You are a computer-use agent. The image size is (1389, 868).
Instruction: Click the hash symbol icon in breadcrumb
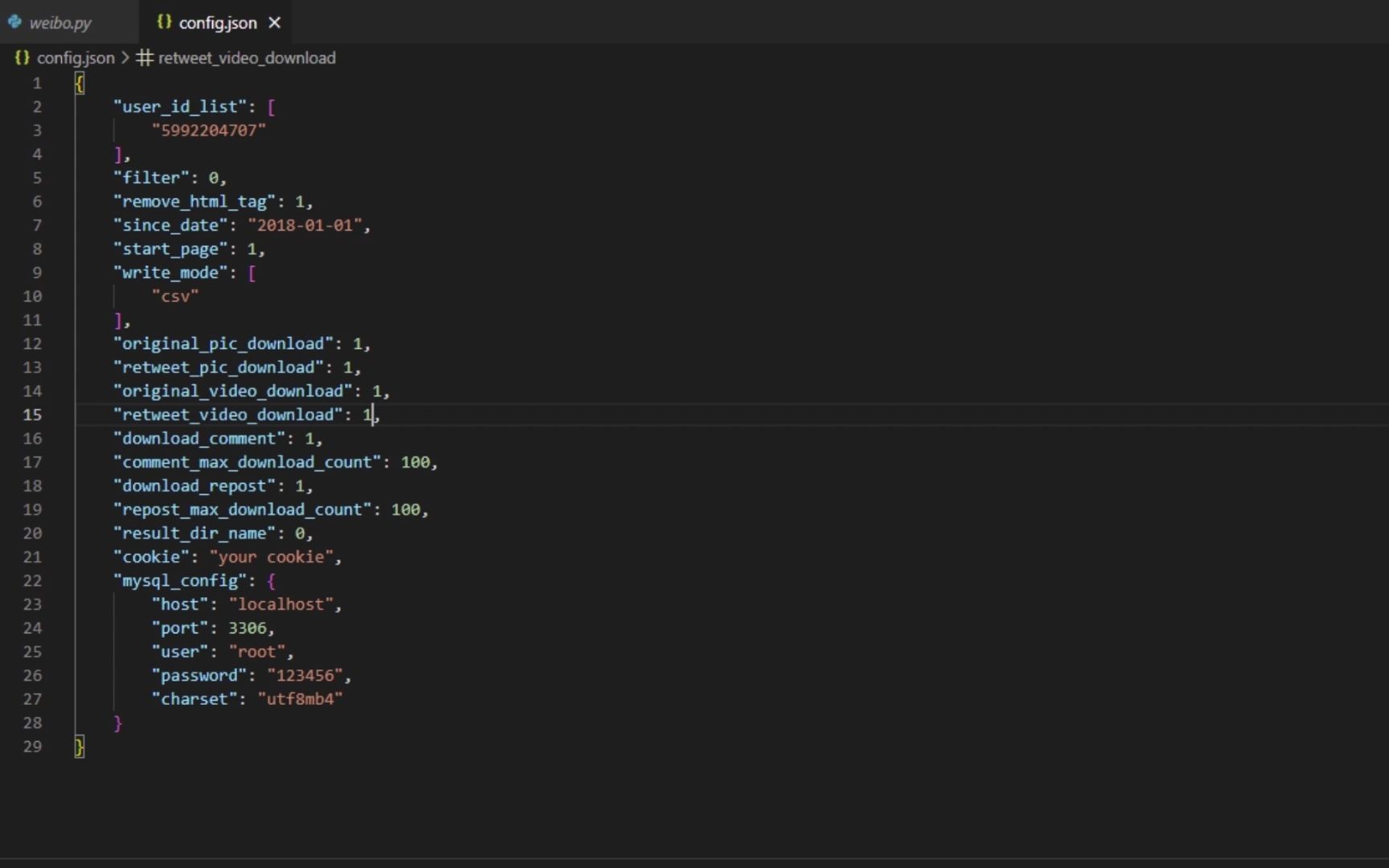pos(145,58)
